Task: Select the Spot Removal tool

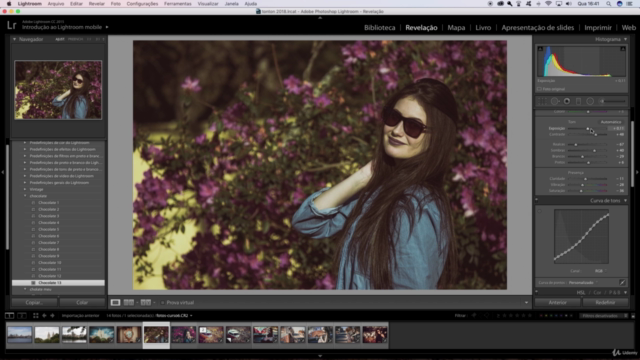Action: click(x=555, y=101)
